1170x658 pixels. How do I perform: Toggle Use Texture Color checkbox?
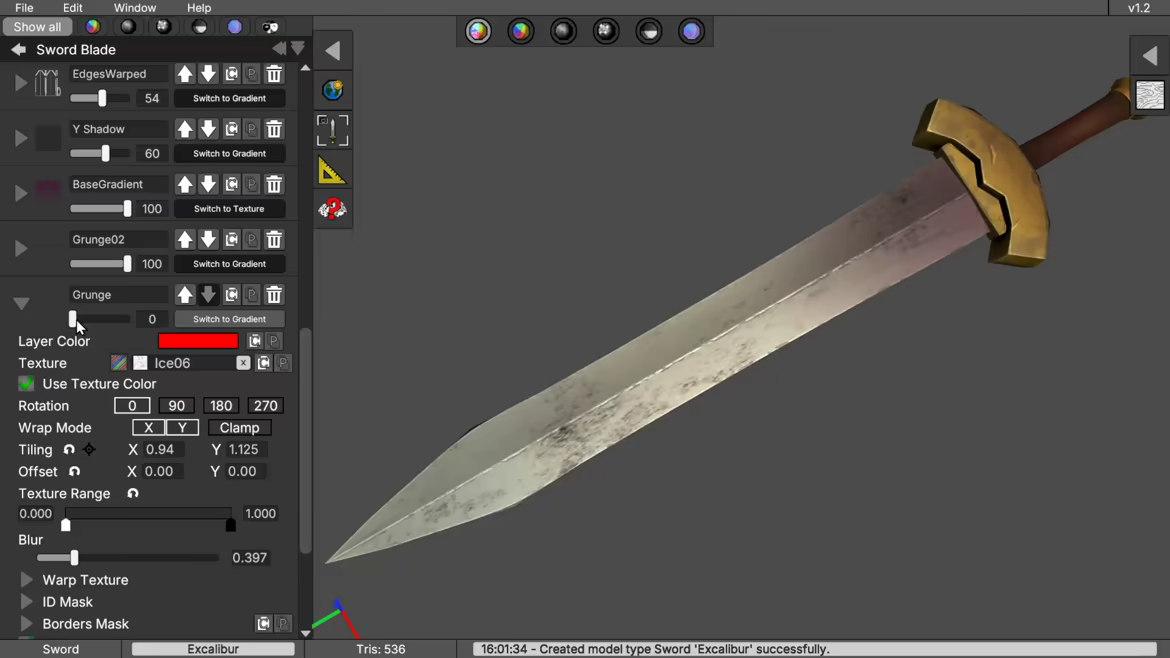26,384
